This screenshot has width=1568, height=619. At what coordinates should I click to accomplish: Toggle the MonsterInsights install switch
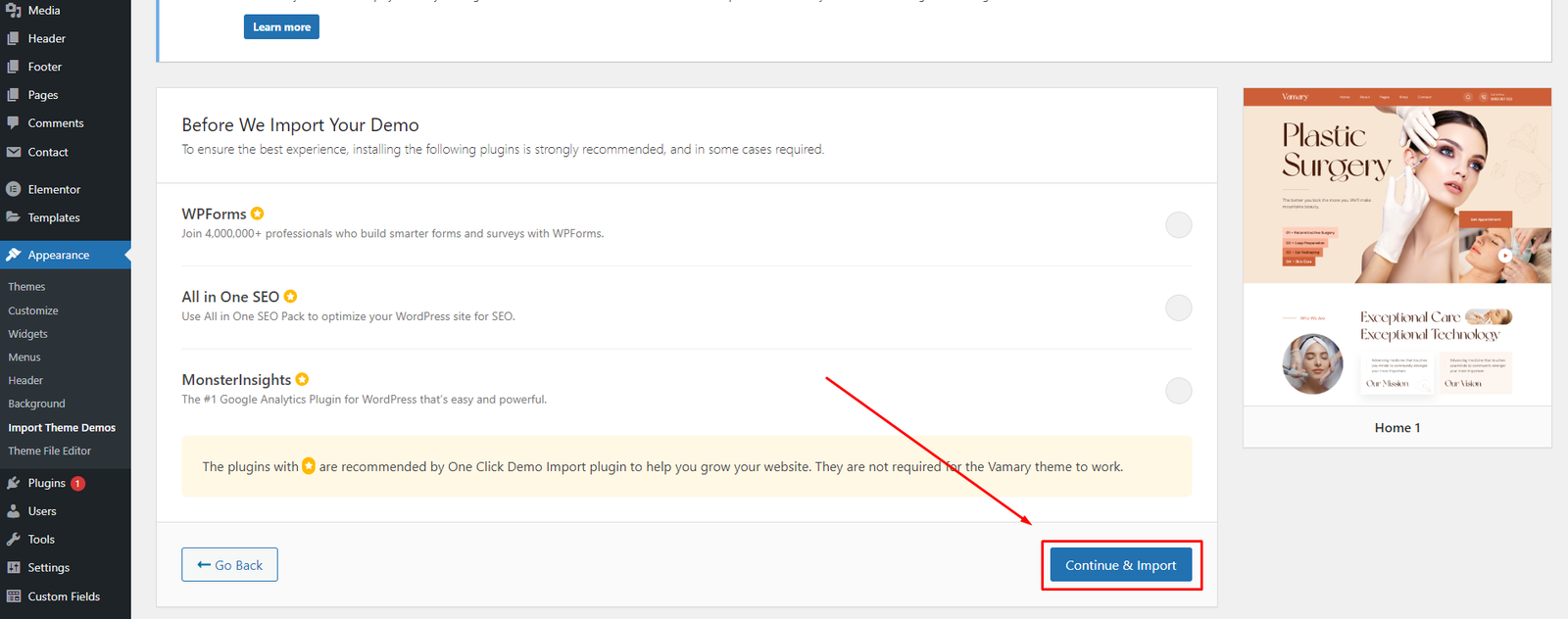tap(1178, 391)
